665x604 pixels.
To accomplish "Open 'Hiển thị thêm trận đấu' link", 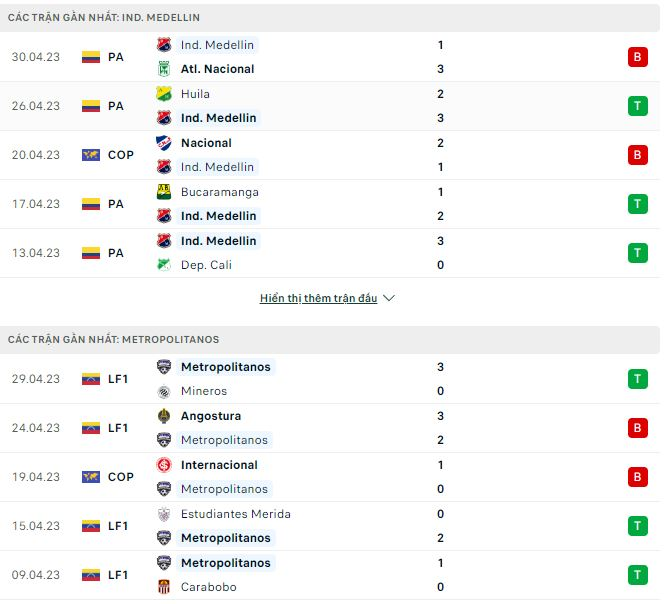I will pos(319,298).
